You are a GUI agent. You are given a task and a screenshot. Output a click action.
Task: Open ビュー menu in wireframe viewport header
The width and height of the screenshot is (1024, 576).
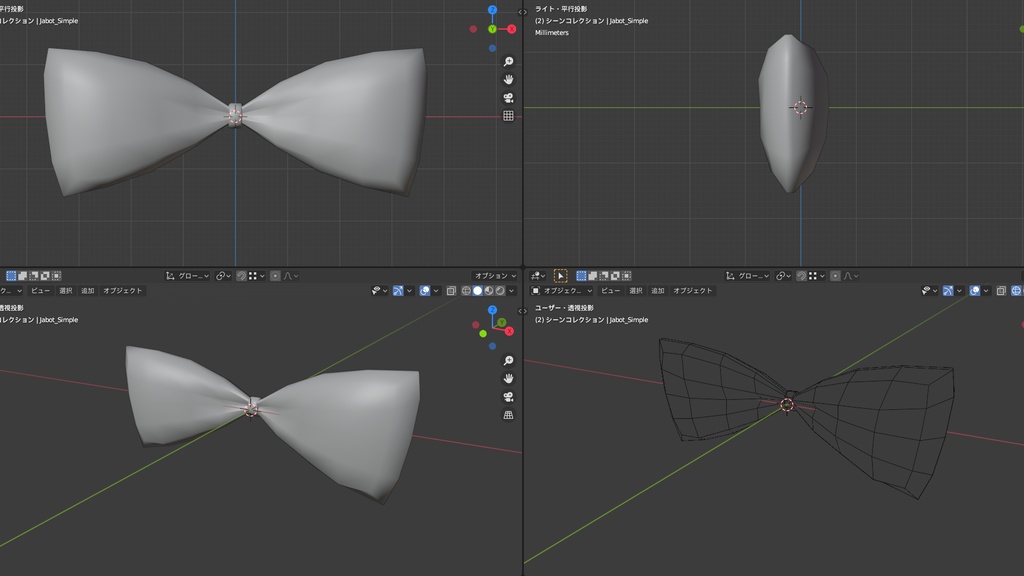[609, 291]
